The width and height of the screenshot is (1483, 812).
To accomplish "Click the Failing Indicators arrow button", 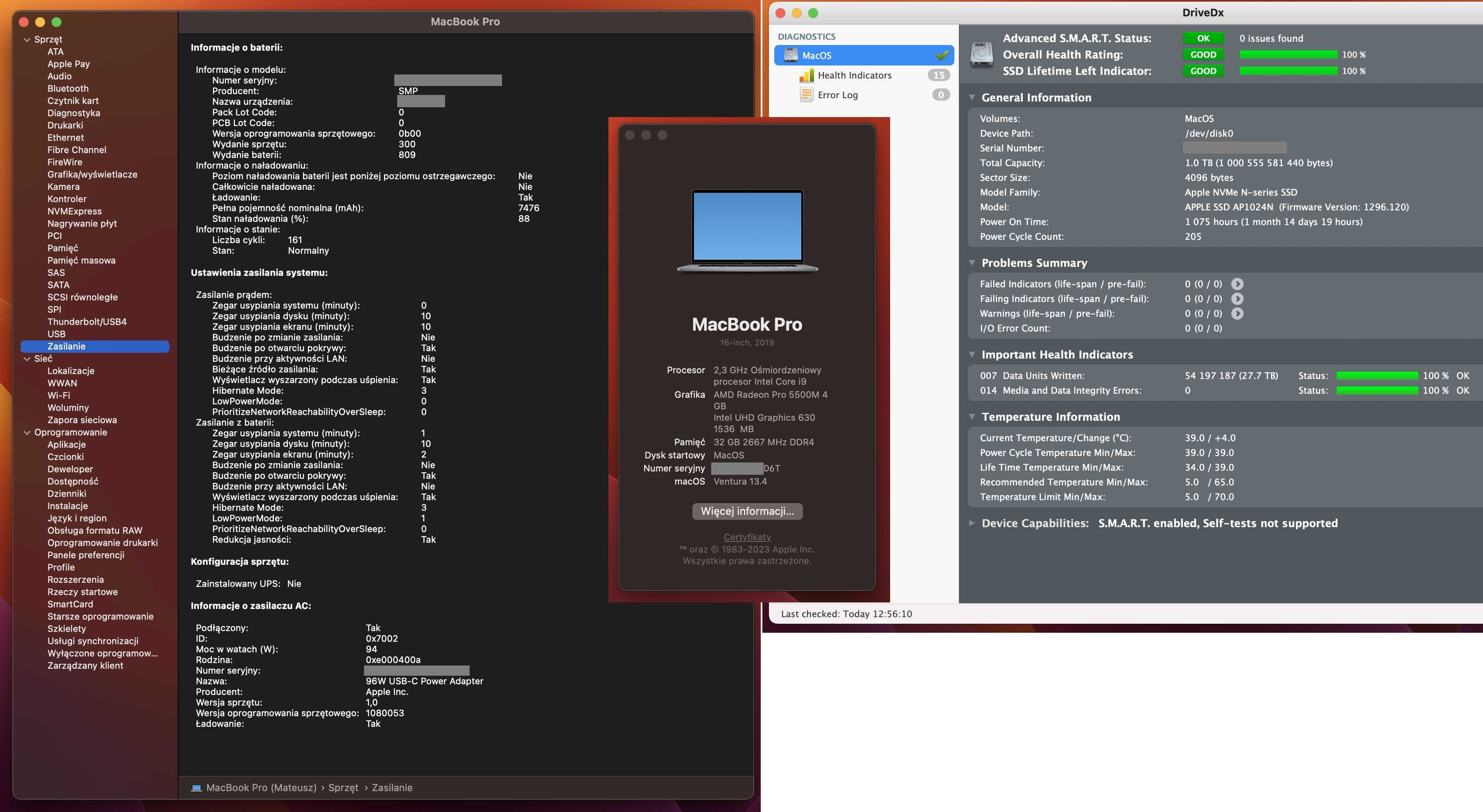I will 1237,299.
